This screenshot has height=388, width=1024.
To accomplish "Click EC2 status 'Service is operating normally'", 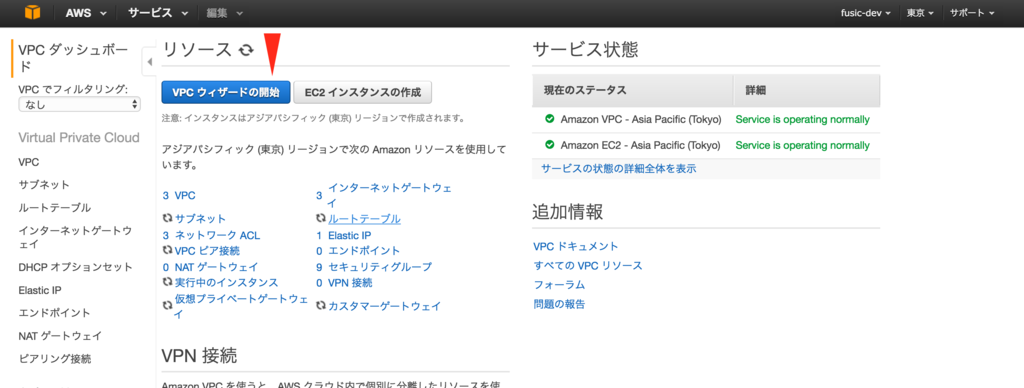I will click(x=803, y=145).
